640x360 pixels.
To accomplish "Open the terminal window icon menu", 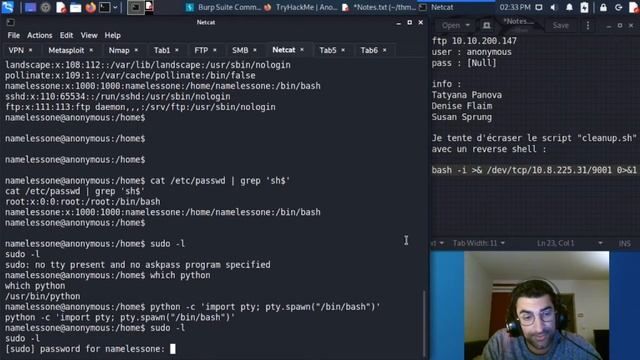I will click(10, 22).
